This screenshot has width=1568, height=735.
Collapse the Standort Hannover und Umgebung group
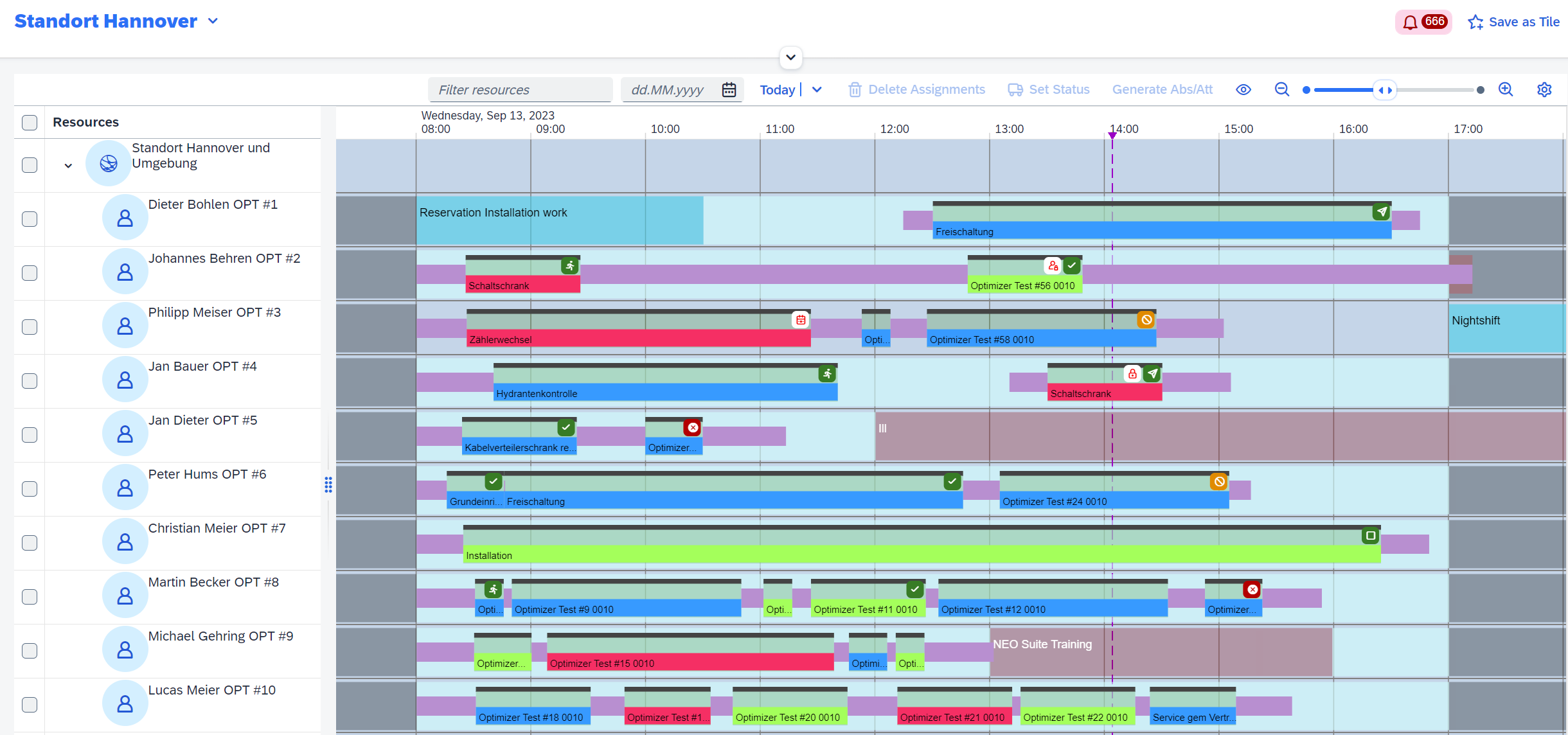[68, 166]
